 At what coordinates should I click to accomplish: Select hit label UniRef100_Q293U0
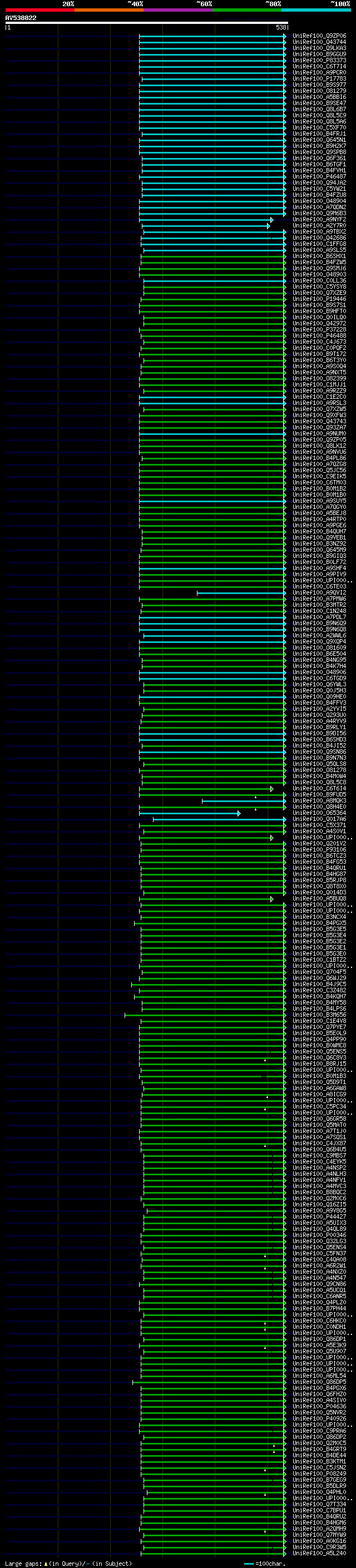[x=319, y=715]
